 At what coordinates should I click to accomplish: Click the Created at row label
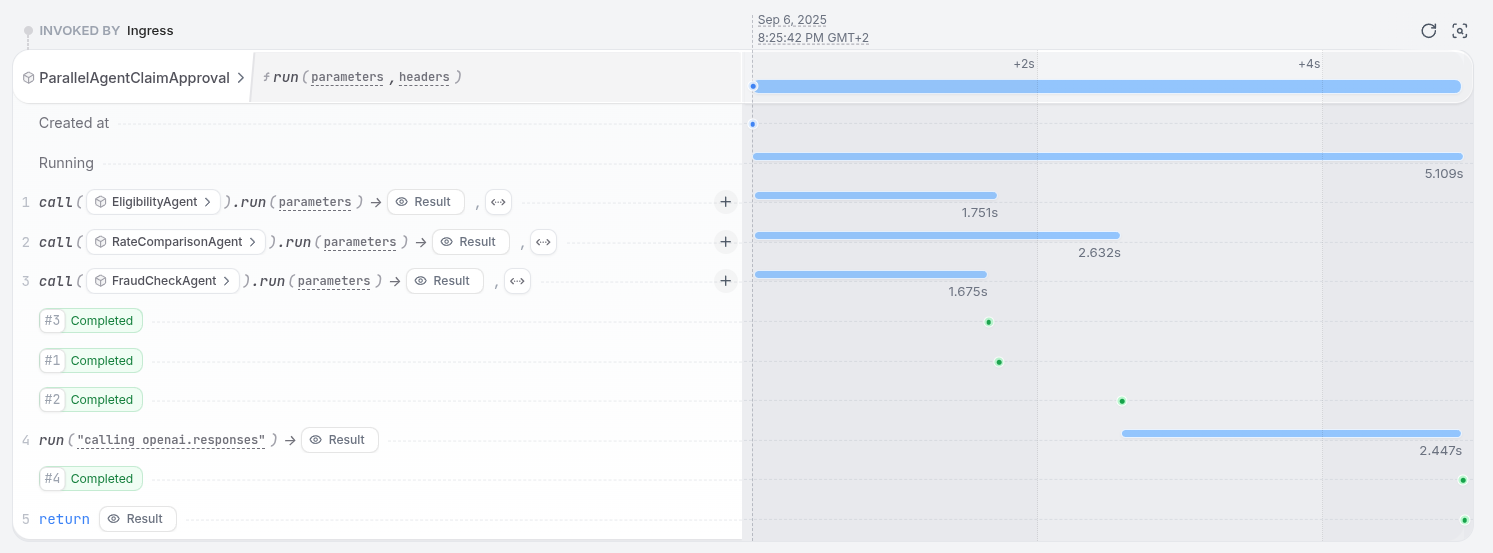tap(74, 123)
